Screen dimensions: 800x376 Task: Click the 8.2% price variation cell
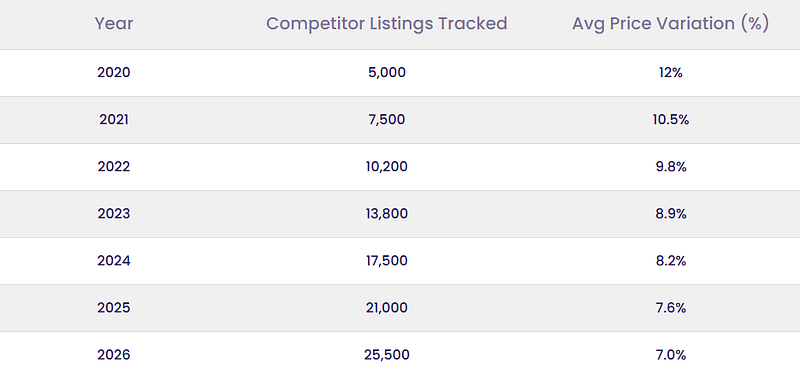pos(670,261)
